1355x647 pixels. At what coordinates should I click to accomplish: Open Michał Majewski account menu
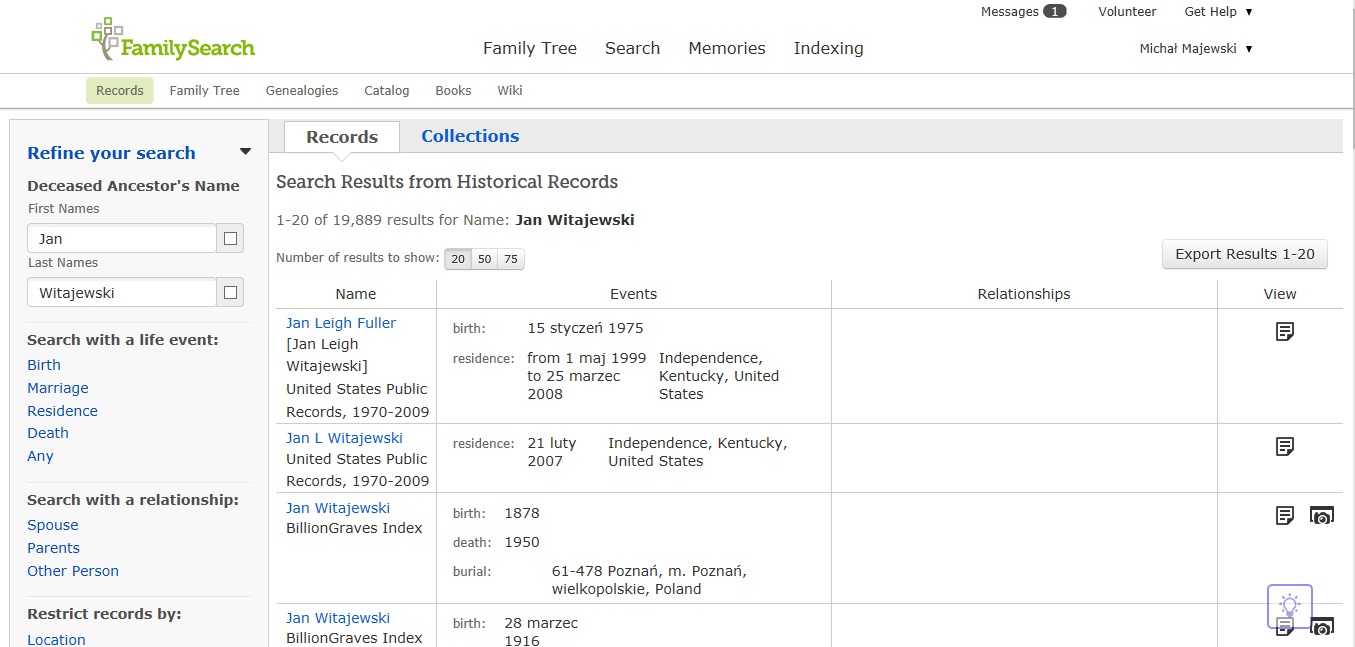pos(1196,49)
